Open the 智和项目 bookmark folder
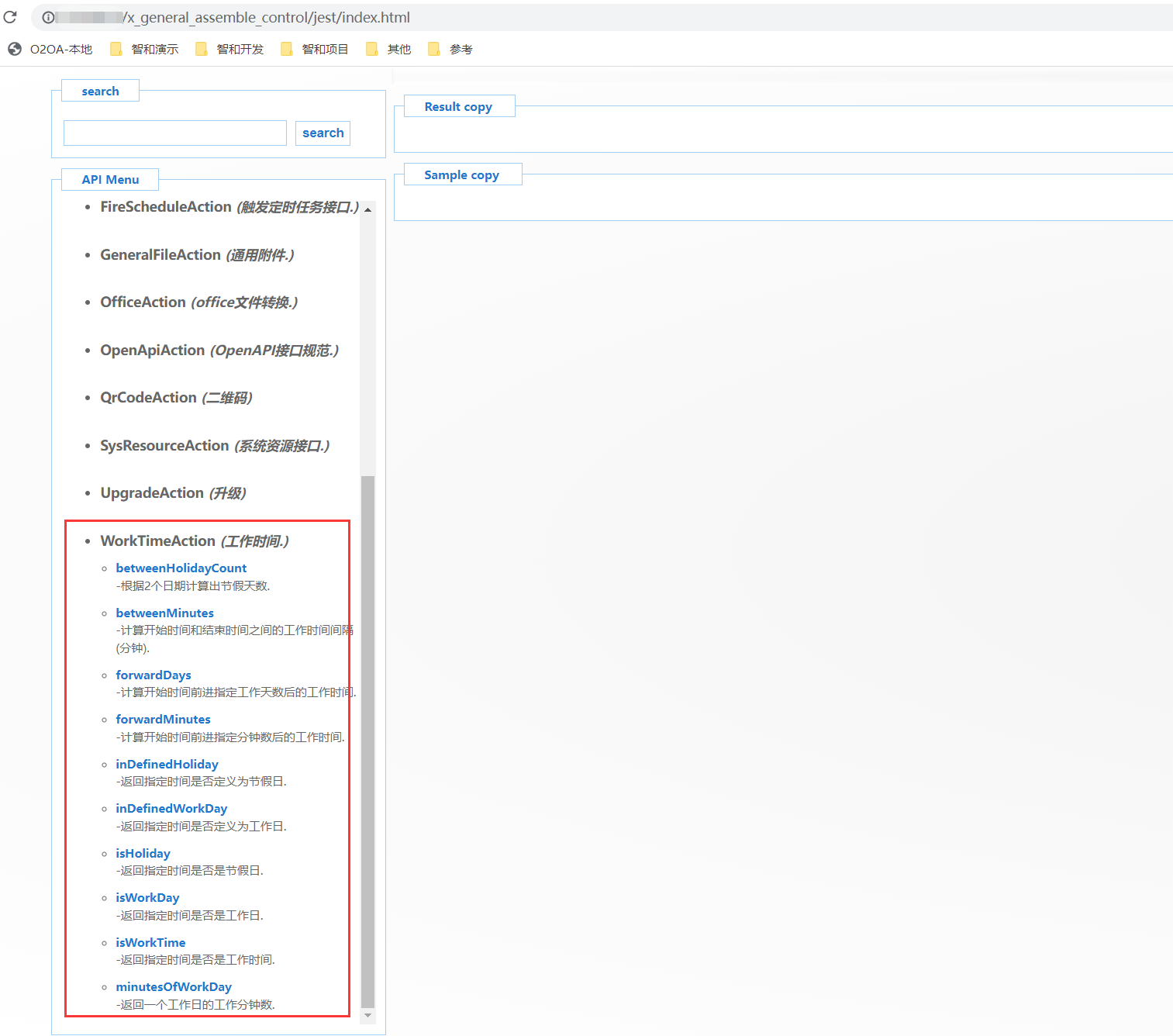This screenshot has width=1173, height=1036. coord(316,49)
